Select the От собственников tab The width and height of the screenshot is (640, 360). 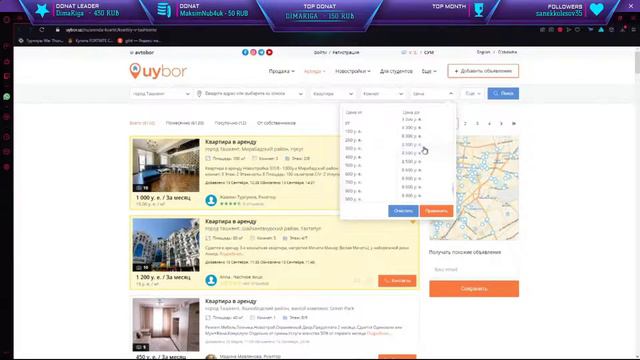pyautogui.click(x=276, y=123)
